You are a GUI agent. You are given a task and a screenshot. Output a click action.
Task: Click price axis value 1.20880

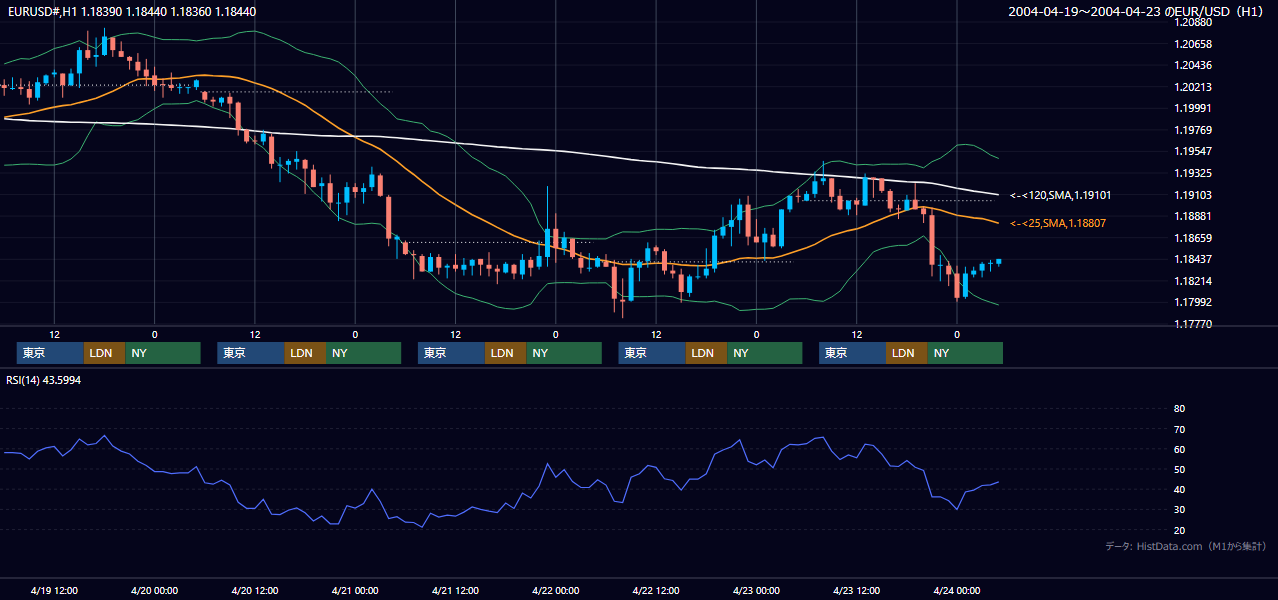(1193, 22)
